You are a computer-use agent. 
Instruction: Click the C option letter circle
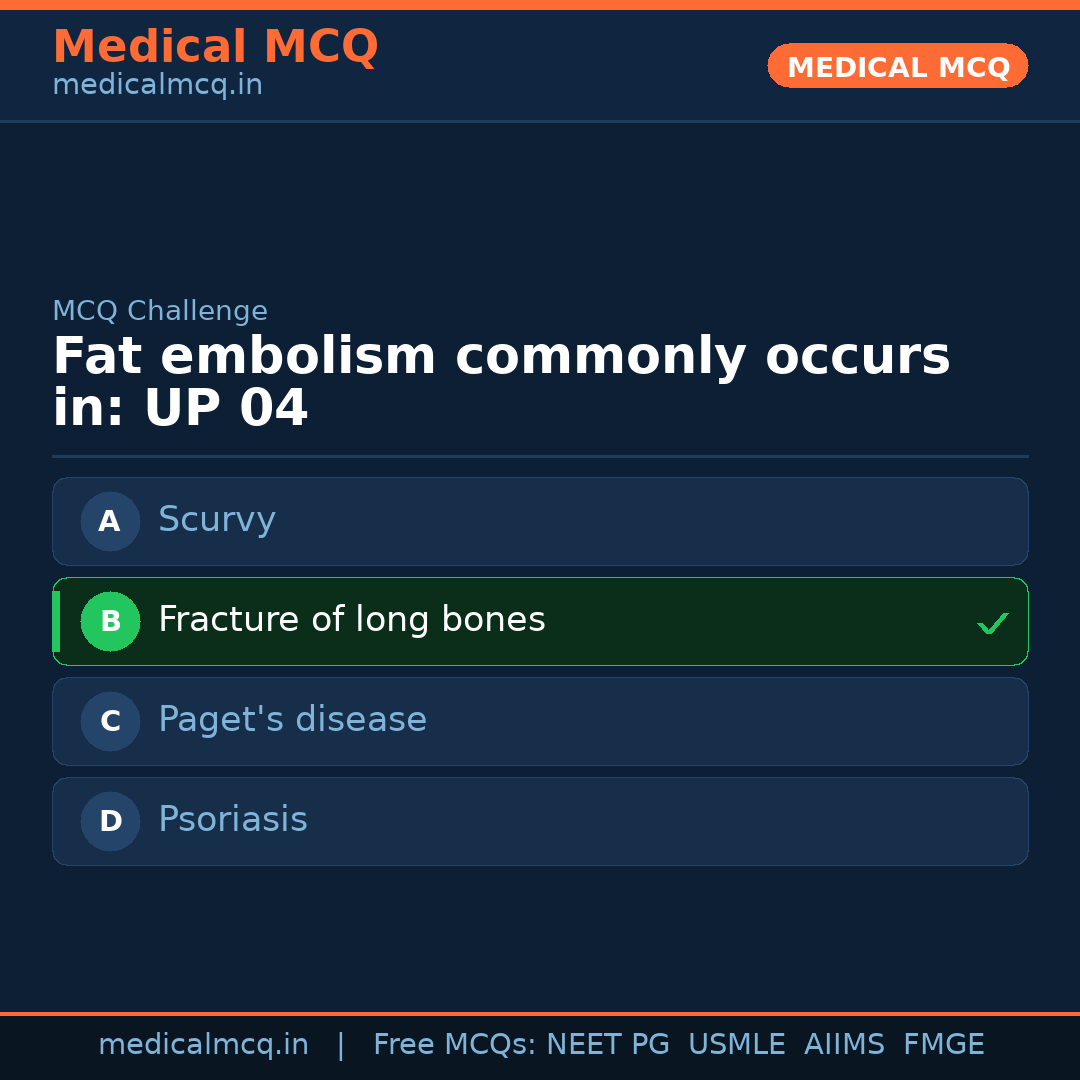[110, 721]
